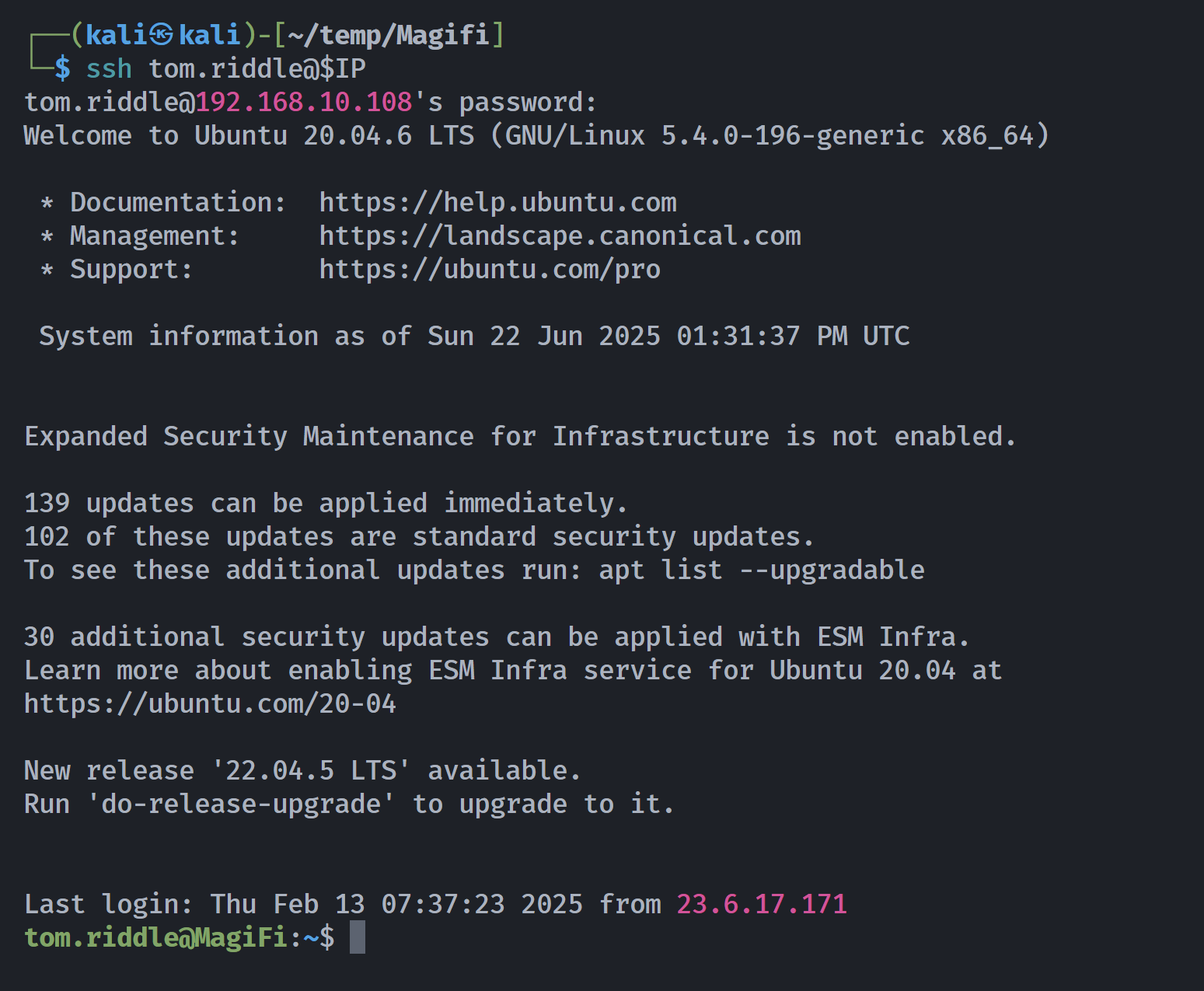The image size is (1204, 991).
Task: Click the '22.04.5 LTS' release text
Action: [x=311, y=770]
